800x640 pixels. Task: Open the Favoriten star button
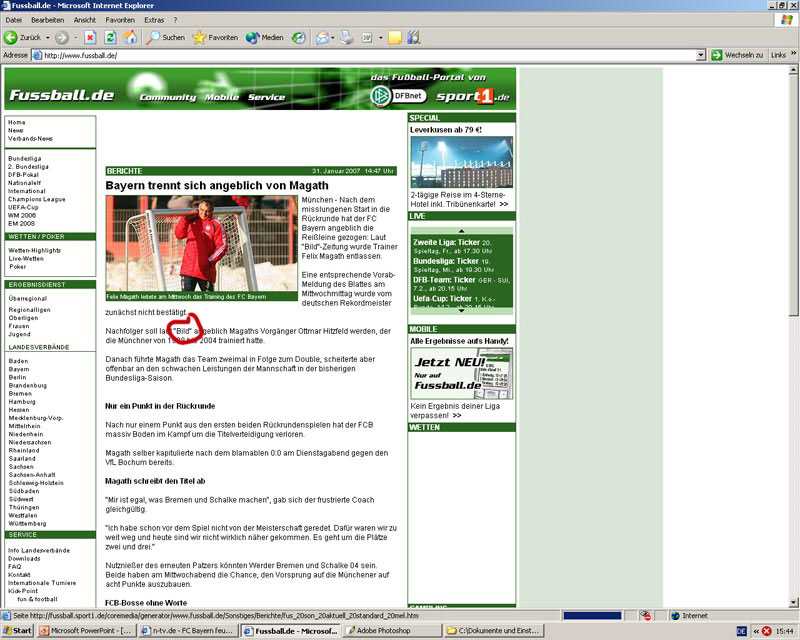tap(215, 37)
